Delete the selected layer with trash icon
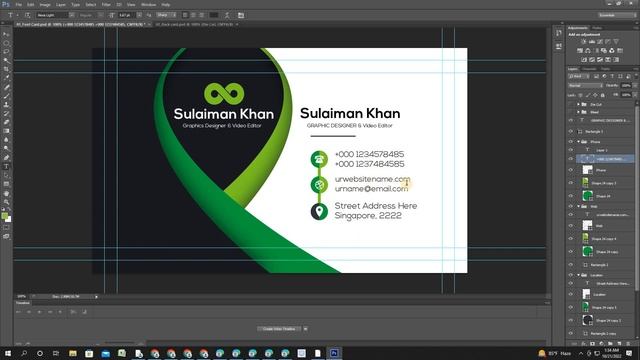640x360 pixels. point(629,344)
